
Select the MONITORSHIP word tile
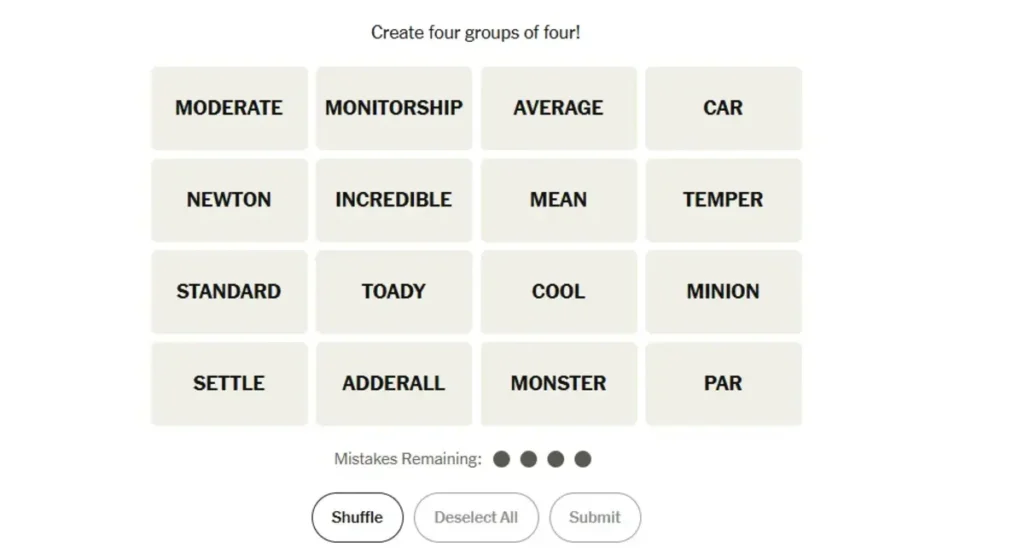(x=394, y=108)
